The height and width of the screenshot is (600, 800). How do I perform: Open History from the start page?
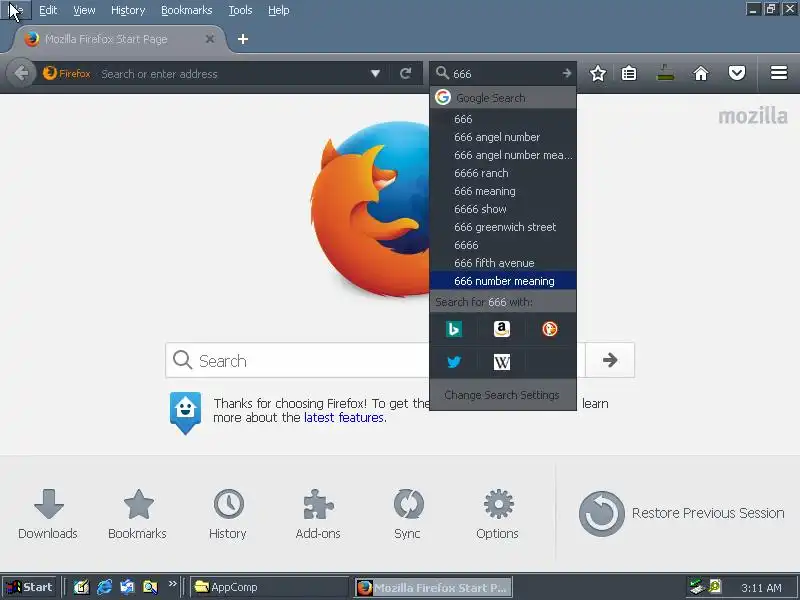(228, 514)
